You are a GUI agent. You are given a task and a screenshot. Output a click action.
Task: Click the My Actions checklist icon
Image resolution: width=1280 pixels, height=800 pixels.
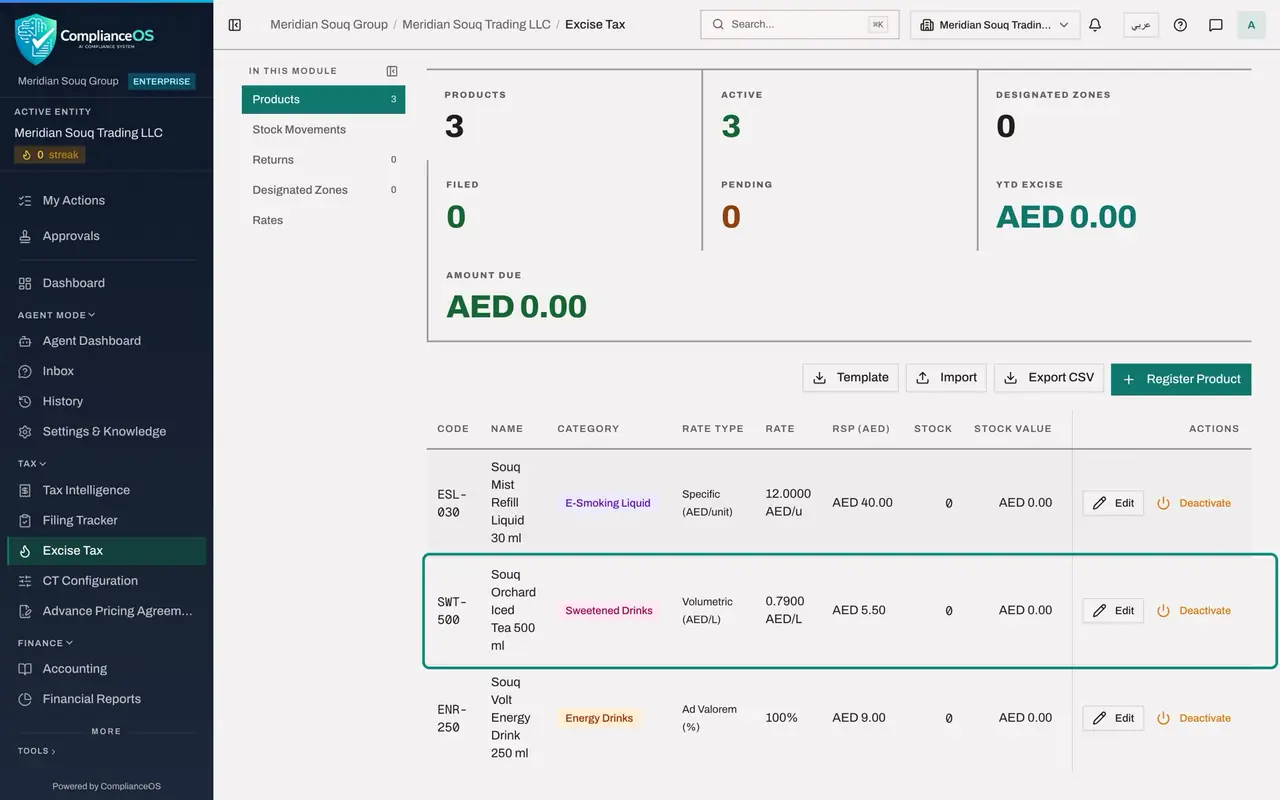[x=25, y=201]
